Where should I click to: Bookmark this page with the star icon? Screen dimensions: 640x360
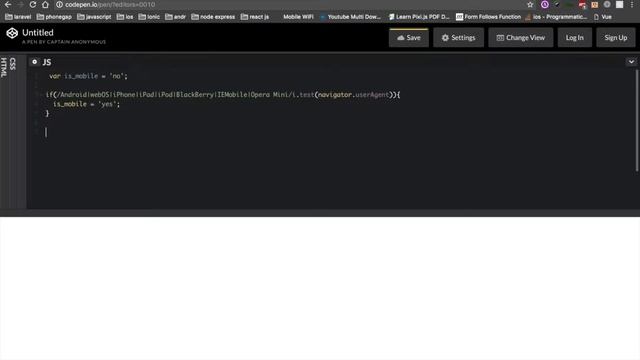pos(530,4)
